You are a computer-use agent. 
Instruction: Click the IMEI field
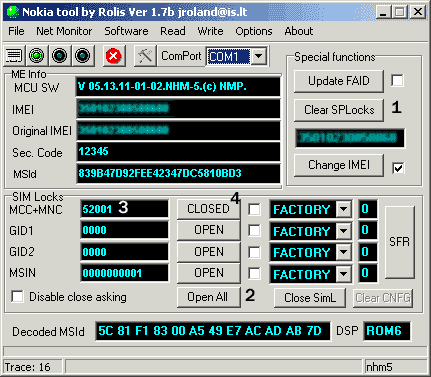coord(178,108)
